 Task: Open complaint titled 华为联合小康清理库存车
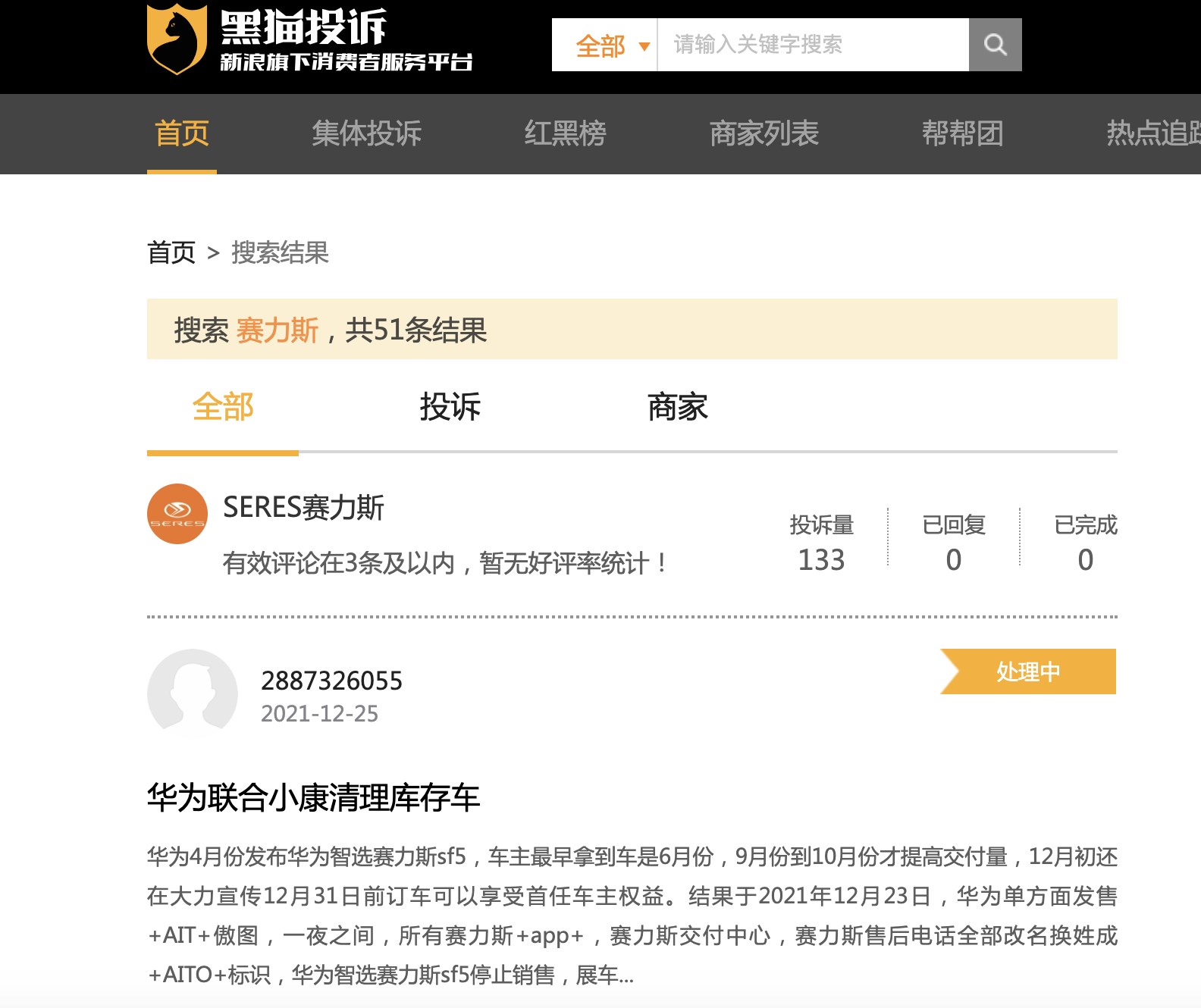tap(313, 798)
